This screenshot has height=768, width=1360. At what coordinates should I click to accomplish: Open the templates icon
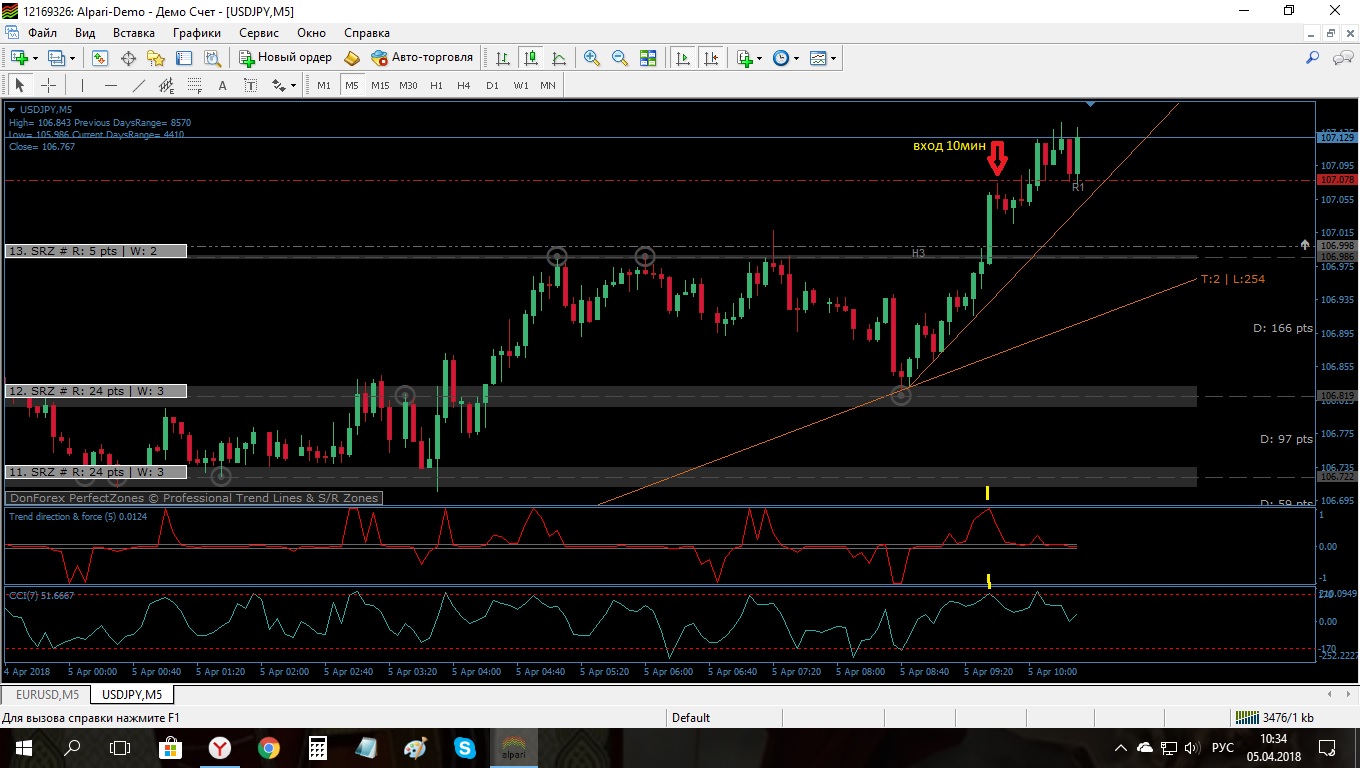coord(818,58)
